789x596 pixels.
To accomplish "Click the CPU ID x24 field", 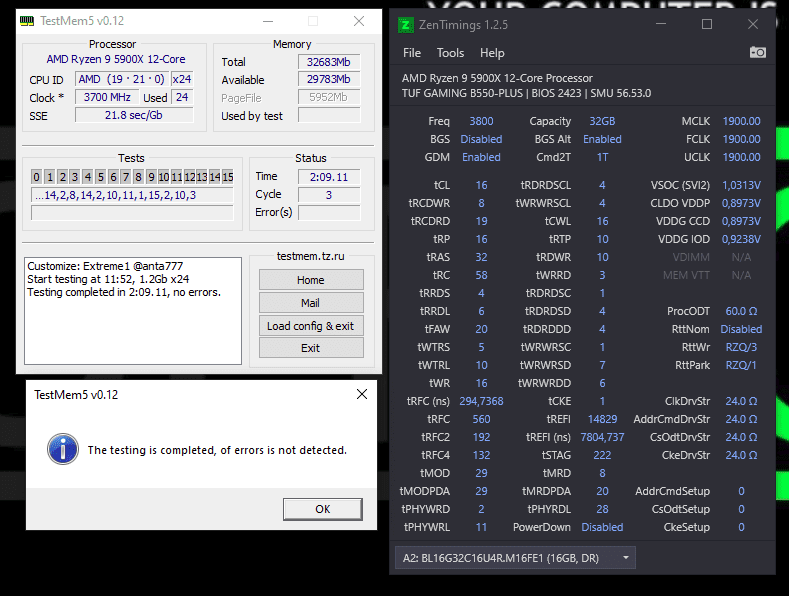I will [x=182, y=79].
